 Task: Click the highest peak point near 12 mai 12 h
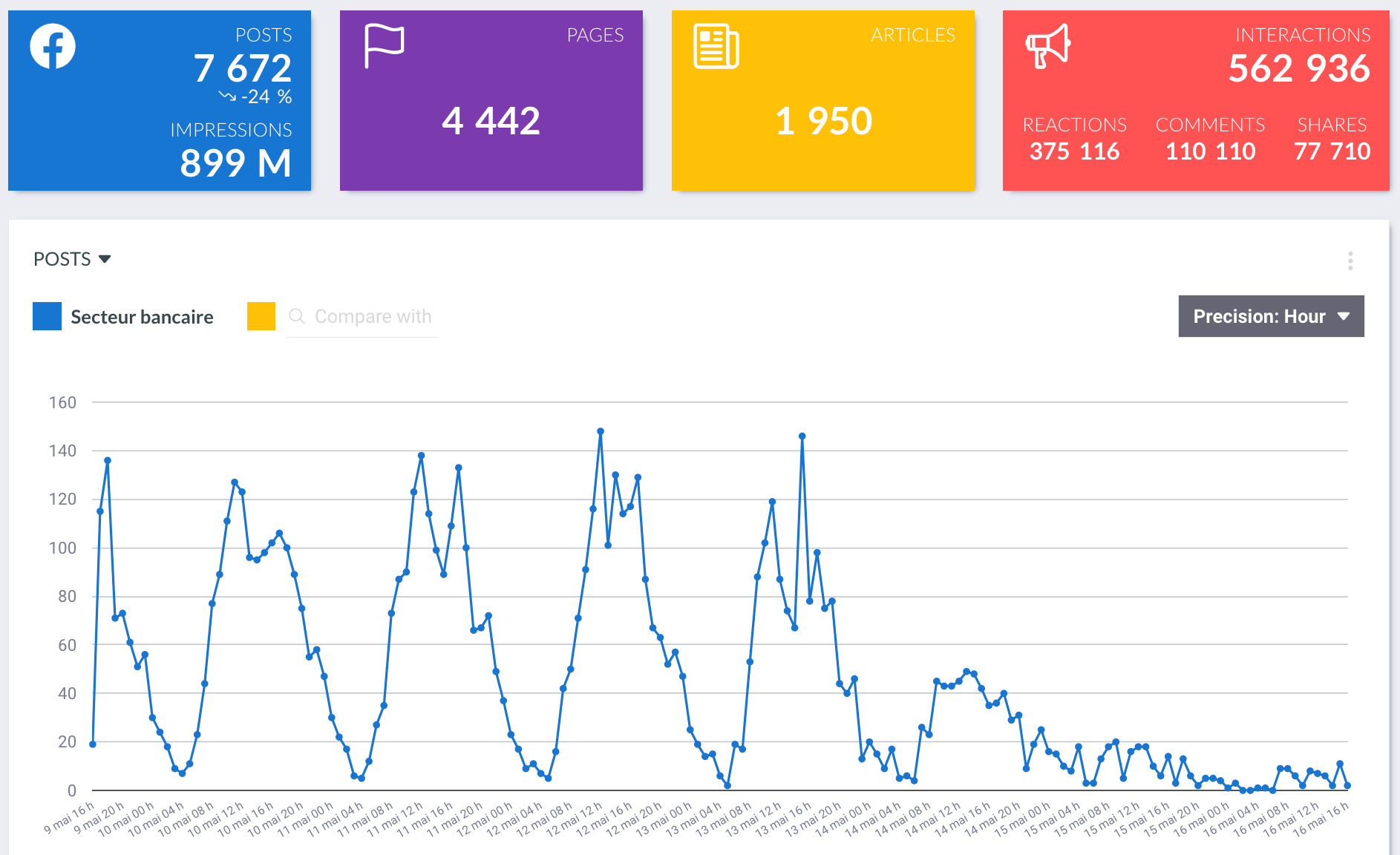point(601,431)
